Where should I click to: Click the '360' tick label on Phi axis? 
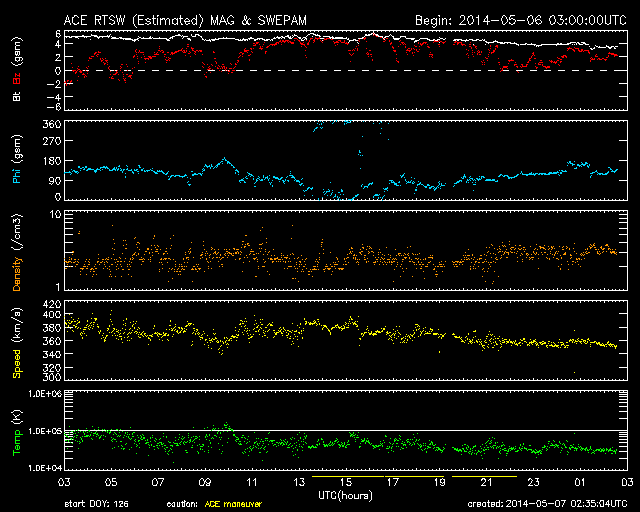tap(51, 124)
